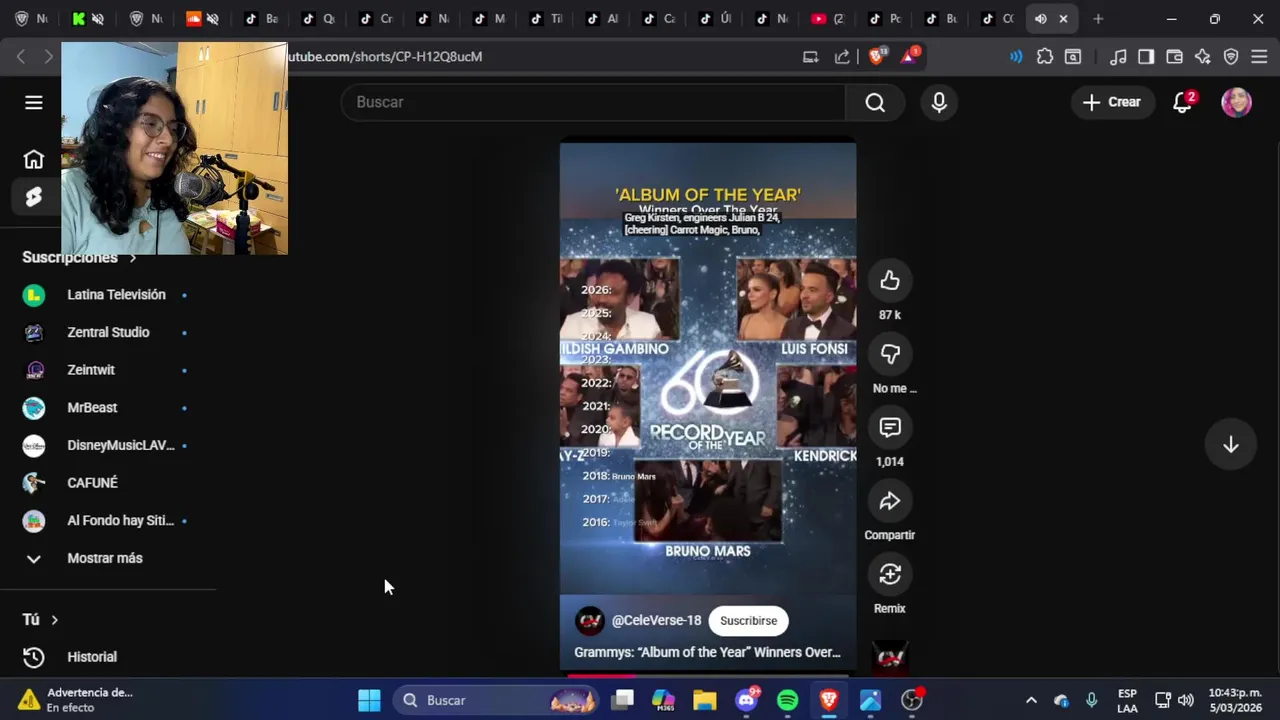Open the YouTube hamburger guide menu
This screenshot has height=720, width=1280.
(34, 102)
